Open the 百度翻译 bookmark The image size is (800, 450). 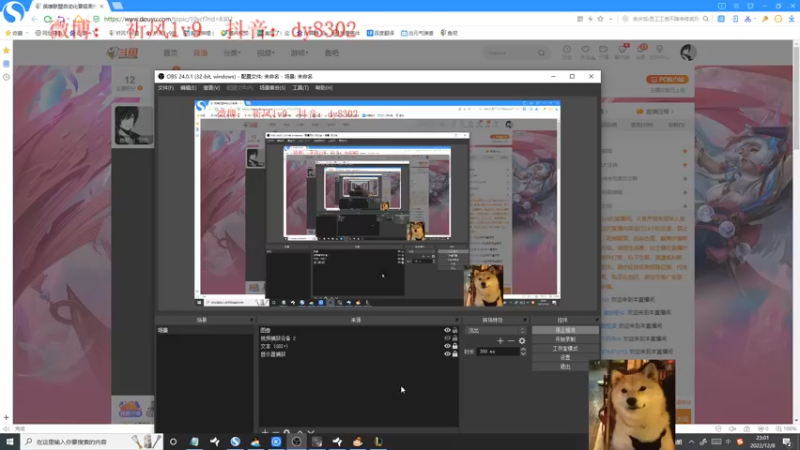381,33
